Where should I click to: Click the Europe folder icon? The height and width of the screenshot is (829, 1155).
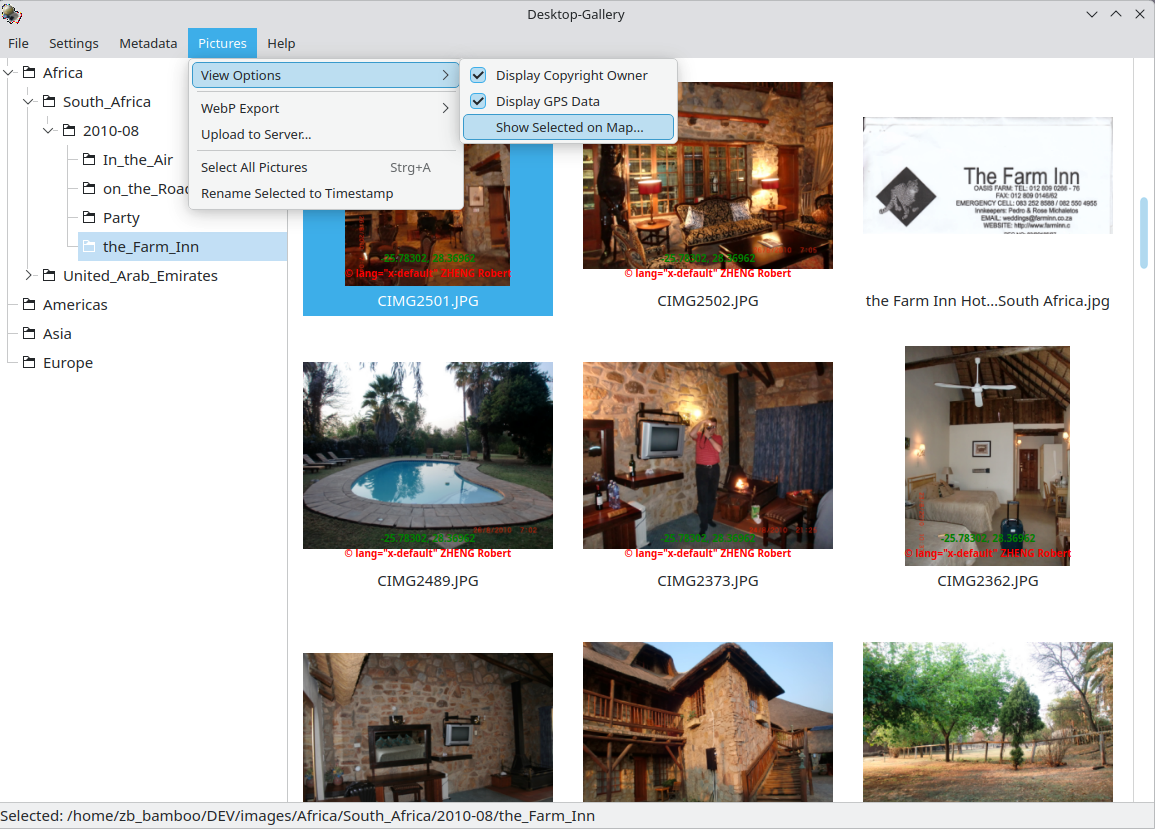click(29, 363)
